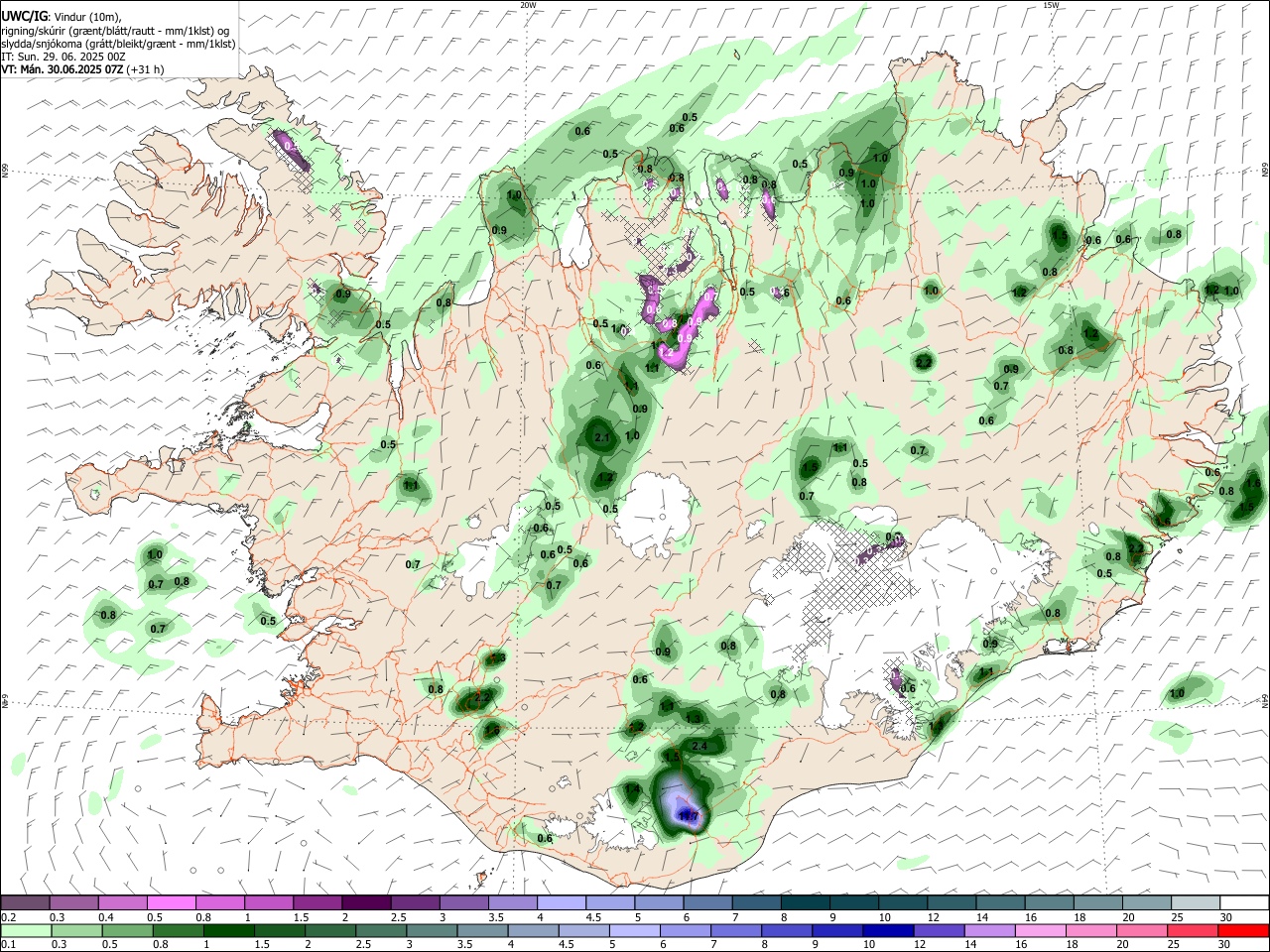The image size is (1270, 952).
Task: Click the rigning/skúrir legend description line
Action: pos(115,31)
